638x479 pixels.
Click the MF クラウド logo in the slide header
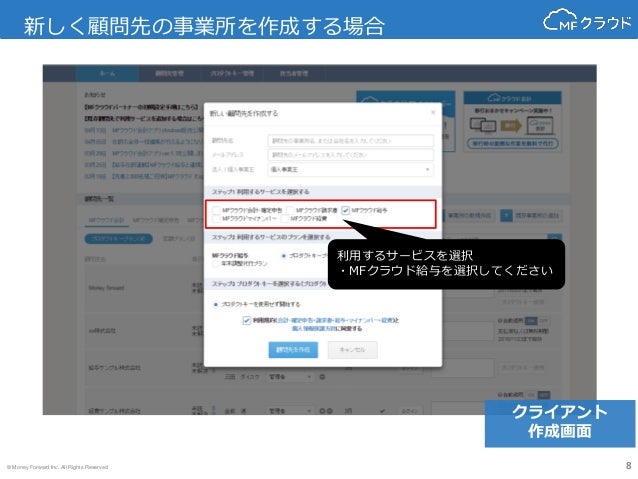coord(587,20)
